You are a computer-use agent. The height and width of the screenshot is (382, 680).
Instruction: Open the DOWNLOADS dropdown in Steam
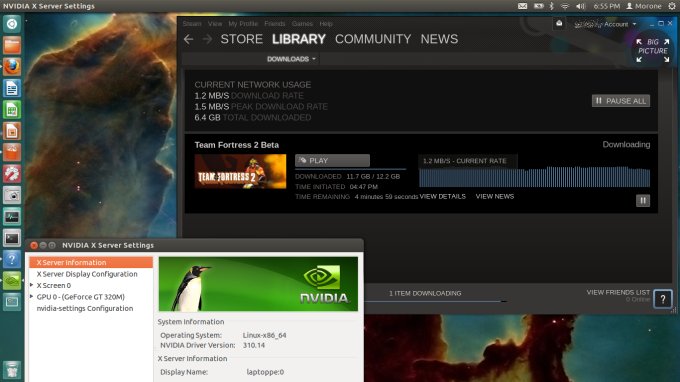point(291,59)
